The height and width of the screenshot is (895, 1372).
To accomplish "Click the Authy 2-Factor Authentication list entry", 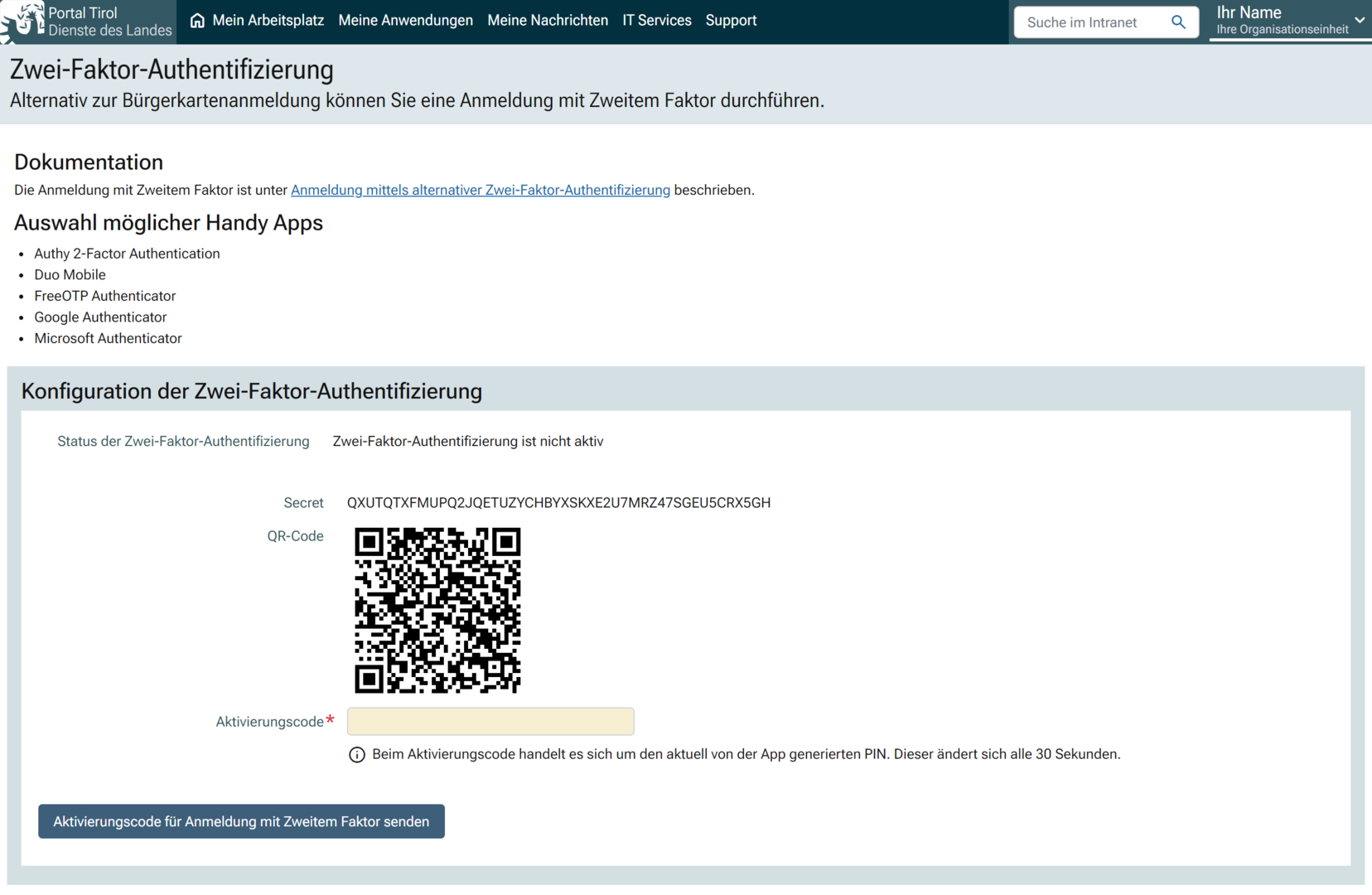I will tap(127, 254).
